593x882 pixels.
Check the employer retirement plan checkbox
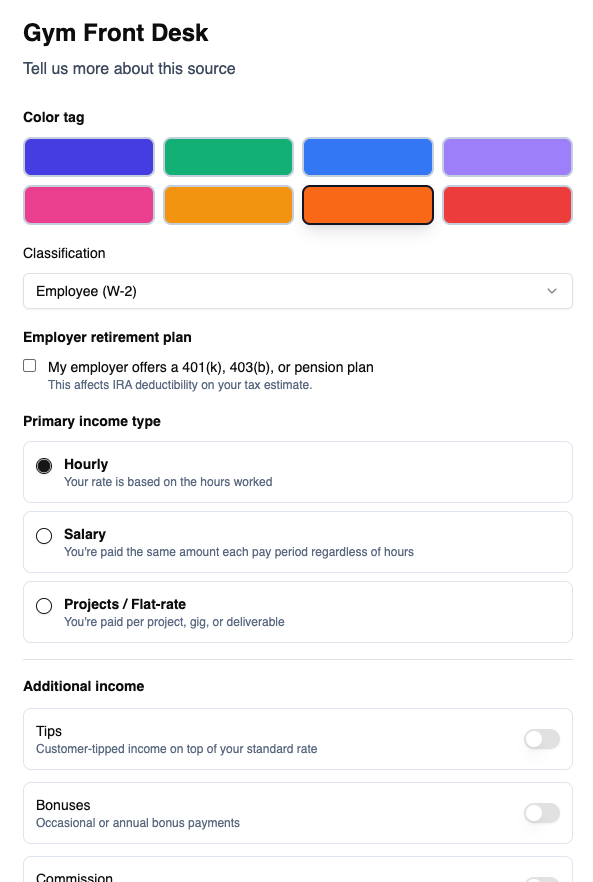pos(30,366)
